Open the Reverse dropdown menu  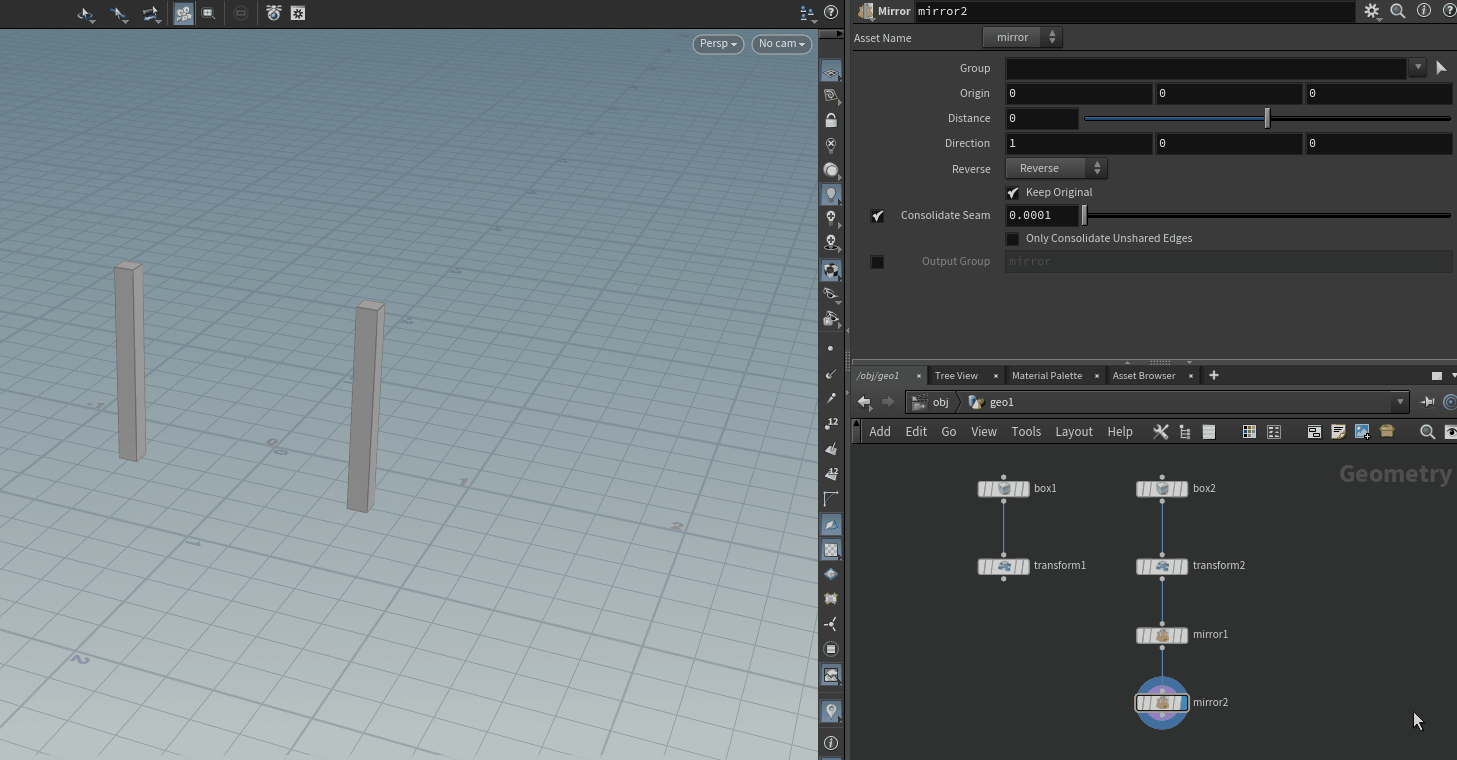[x=1055, y=168]
